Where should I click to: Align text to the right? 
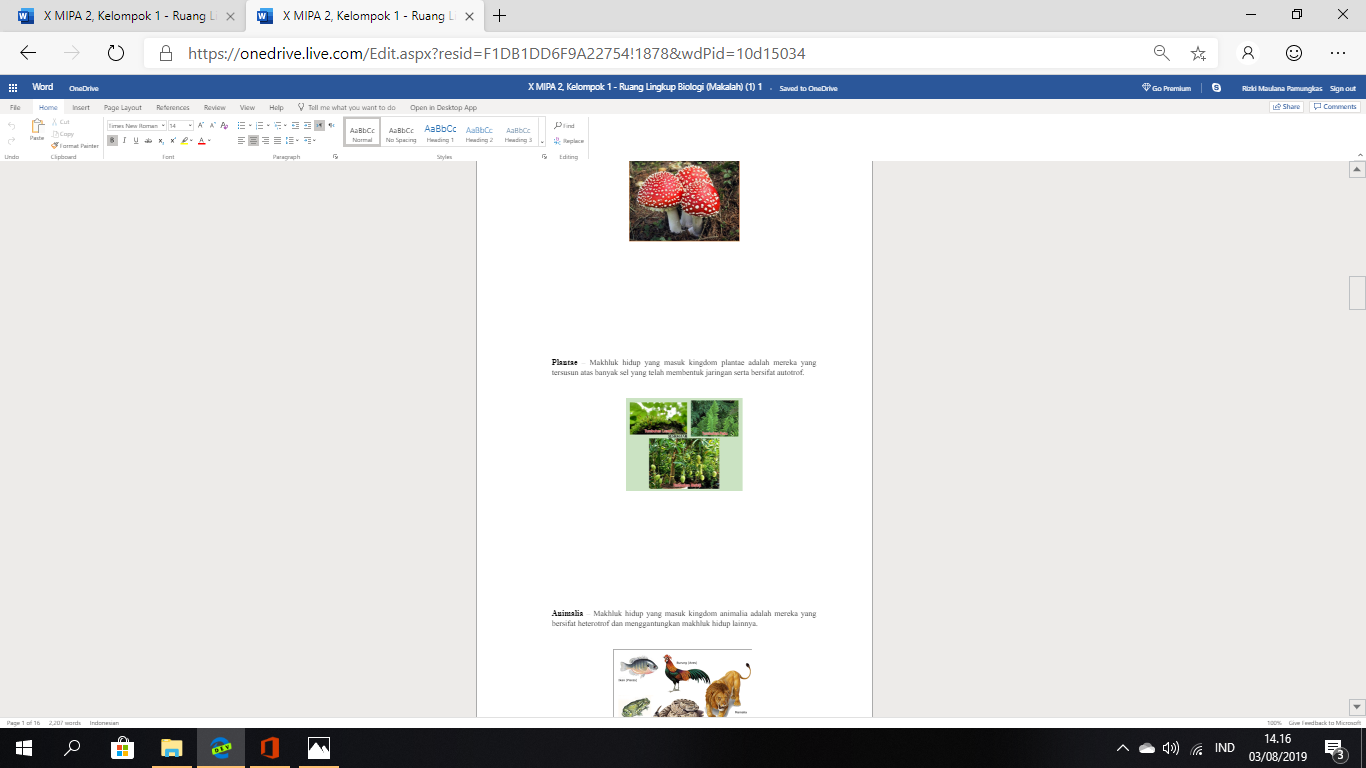265,141
